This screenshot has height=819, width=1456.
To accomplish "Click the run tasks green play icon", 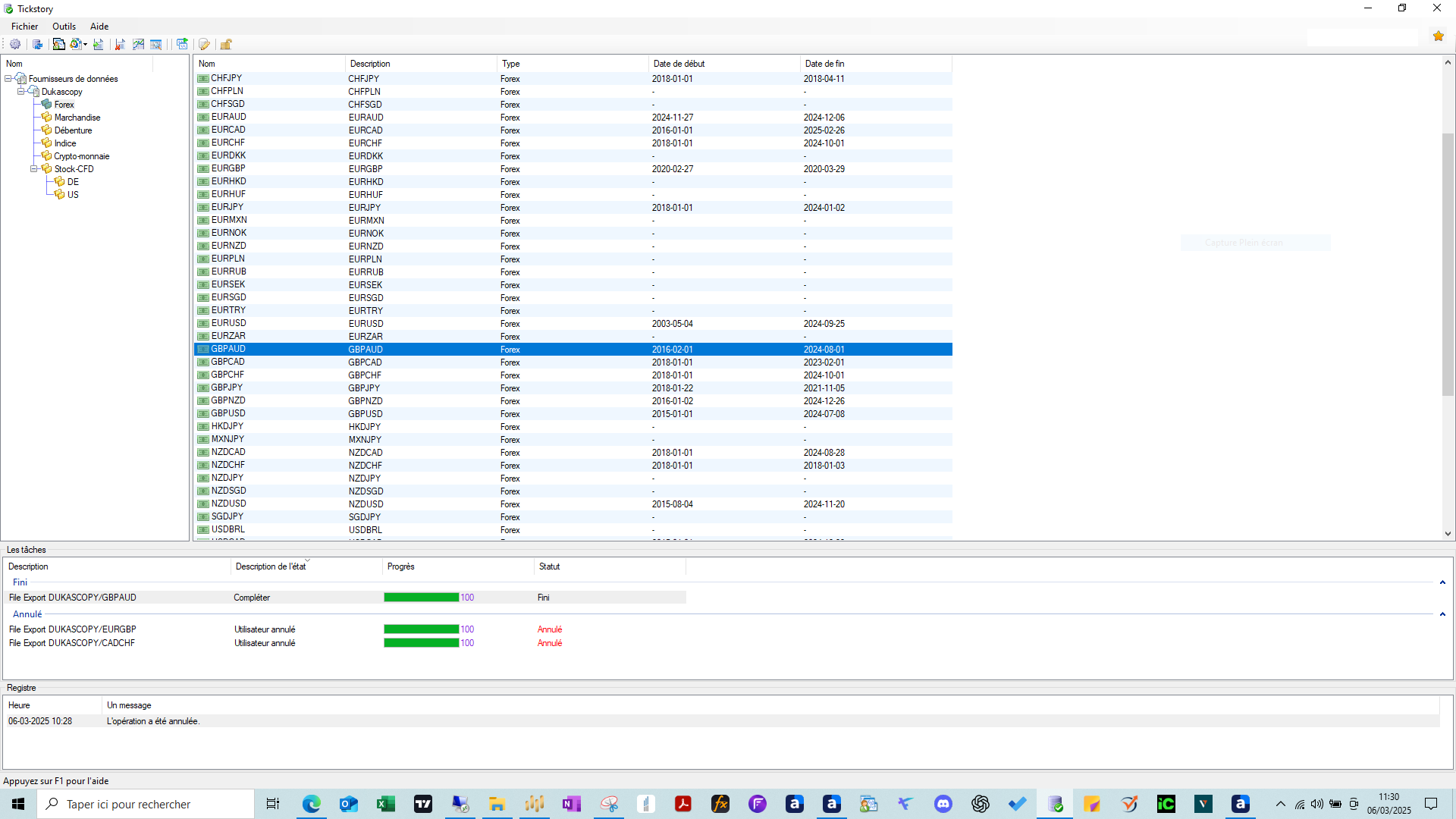I will [x=182, y=45].
